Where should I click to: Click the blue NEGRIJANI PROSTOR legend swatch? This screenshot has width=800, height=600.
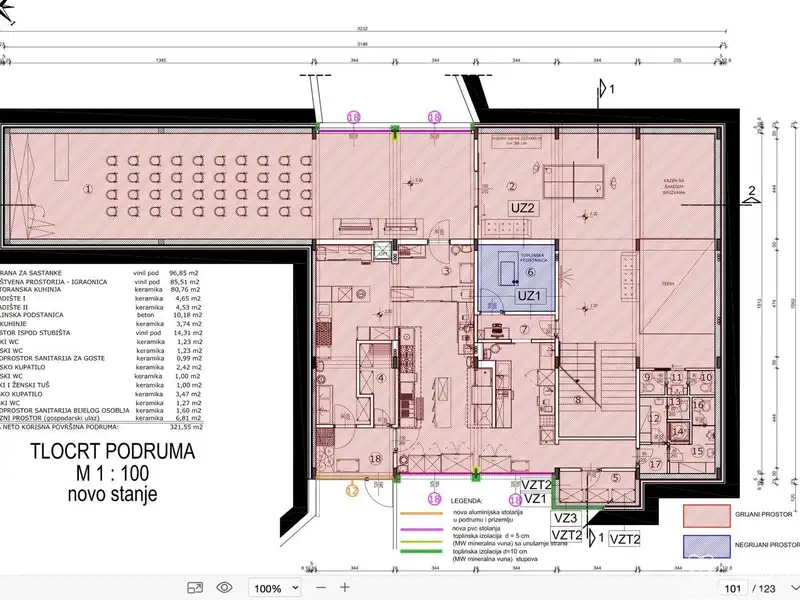pyautogui.click(x=708, y=546)
